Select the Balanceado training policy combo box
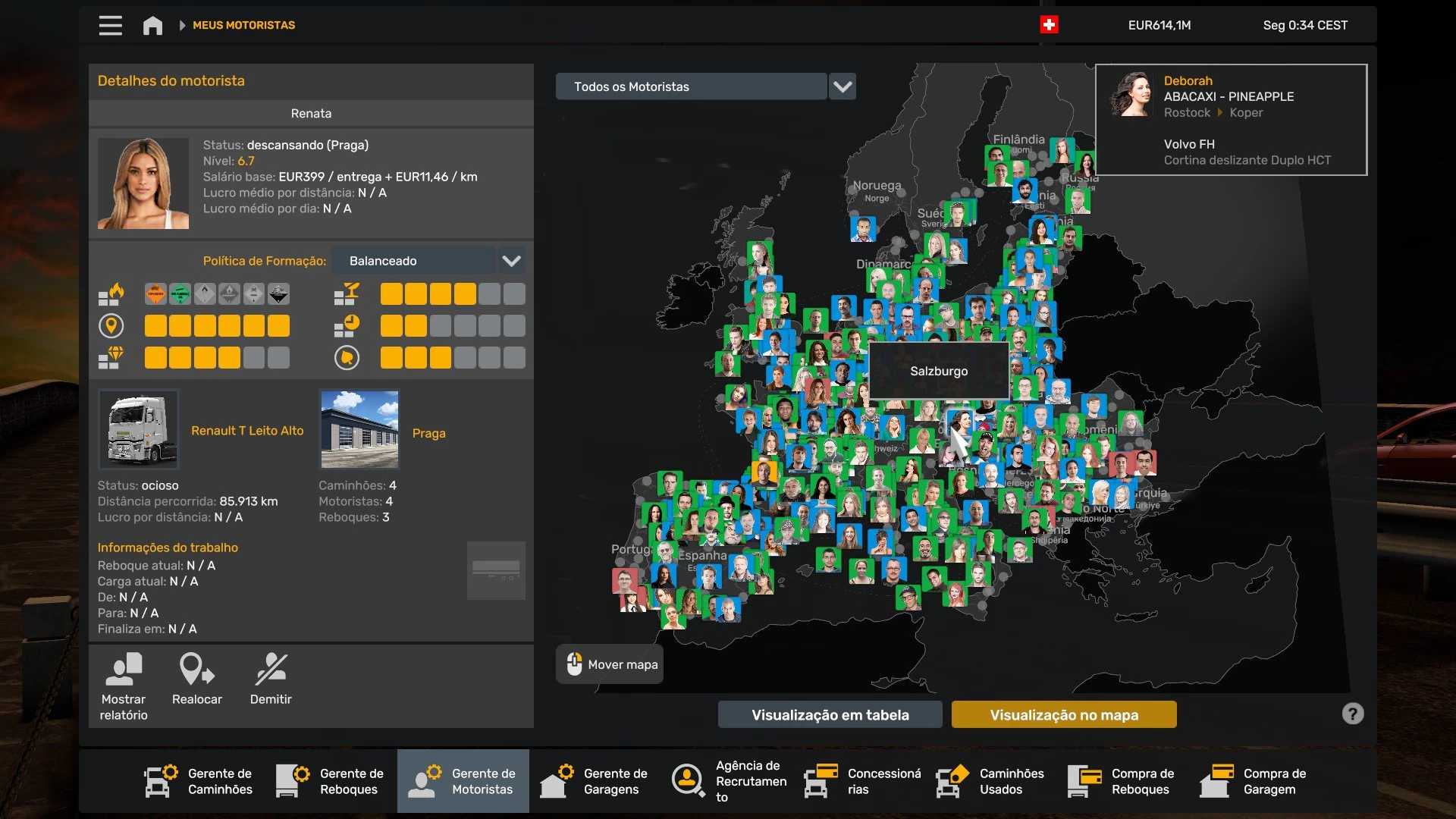Screen dimensions: 1456x819 point(414,261)
